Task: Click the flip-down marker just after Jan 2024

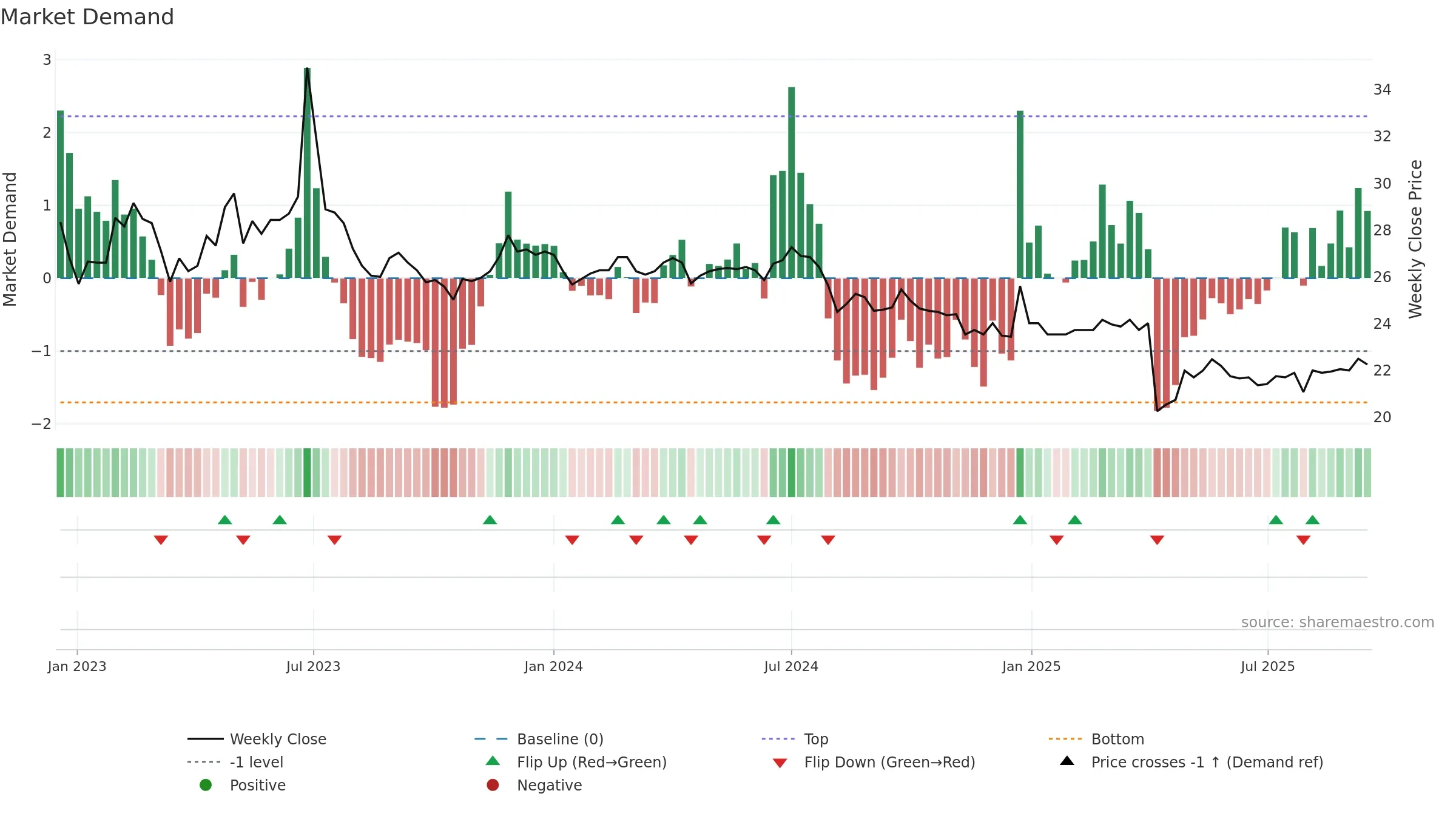Action: tap(572, 540)
